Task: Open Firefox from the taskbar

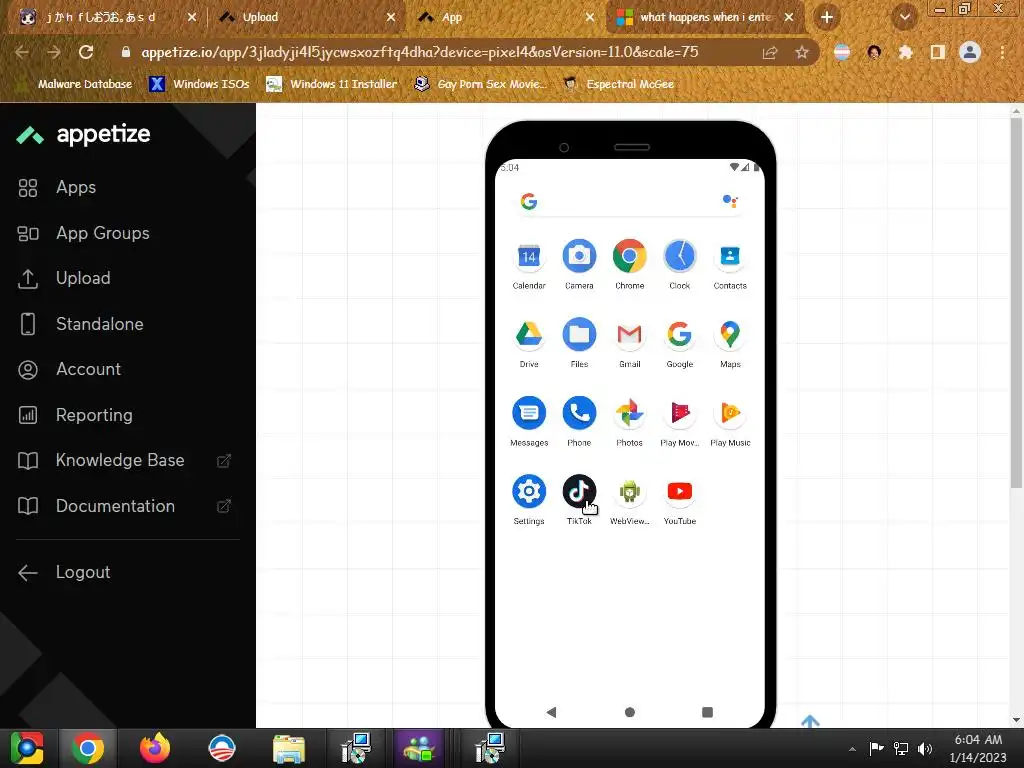Action: point(155,748)
